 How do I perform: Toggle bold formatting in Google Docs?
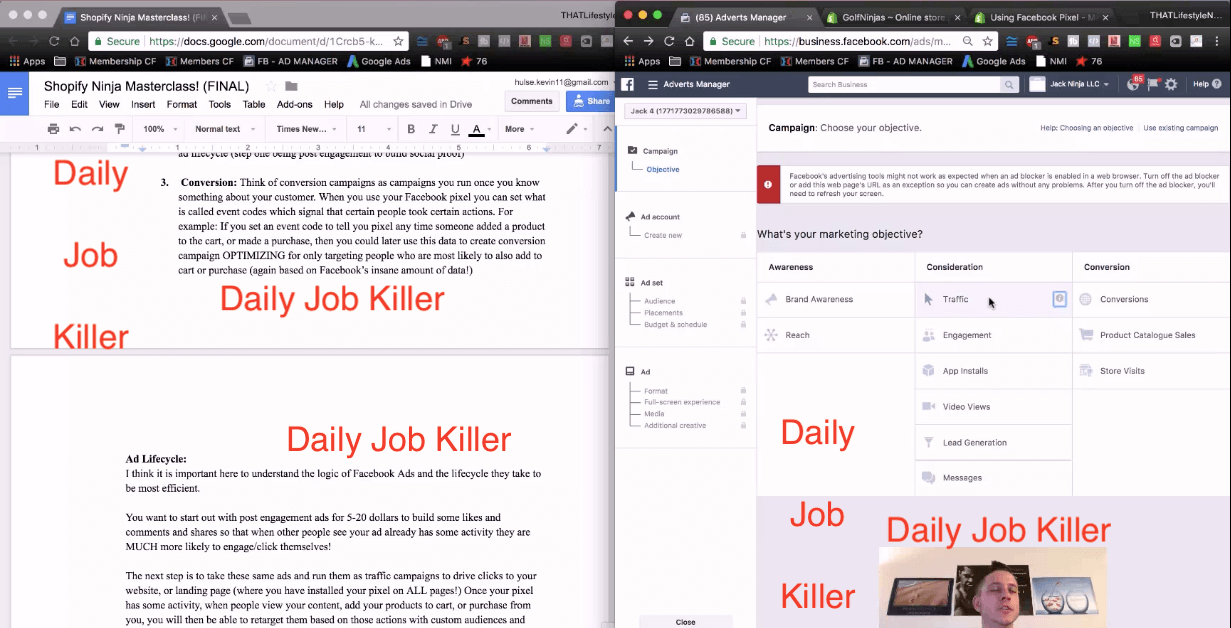coord(410,129)
